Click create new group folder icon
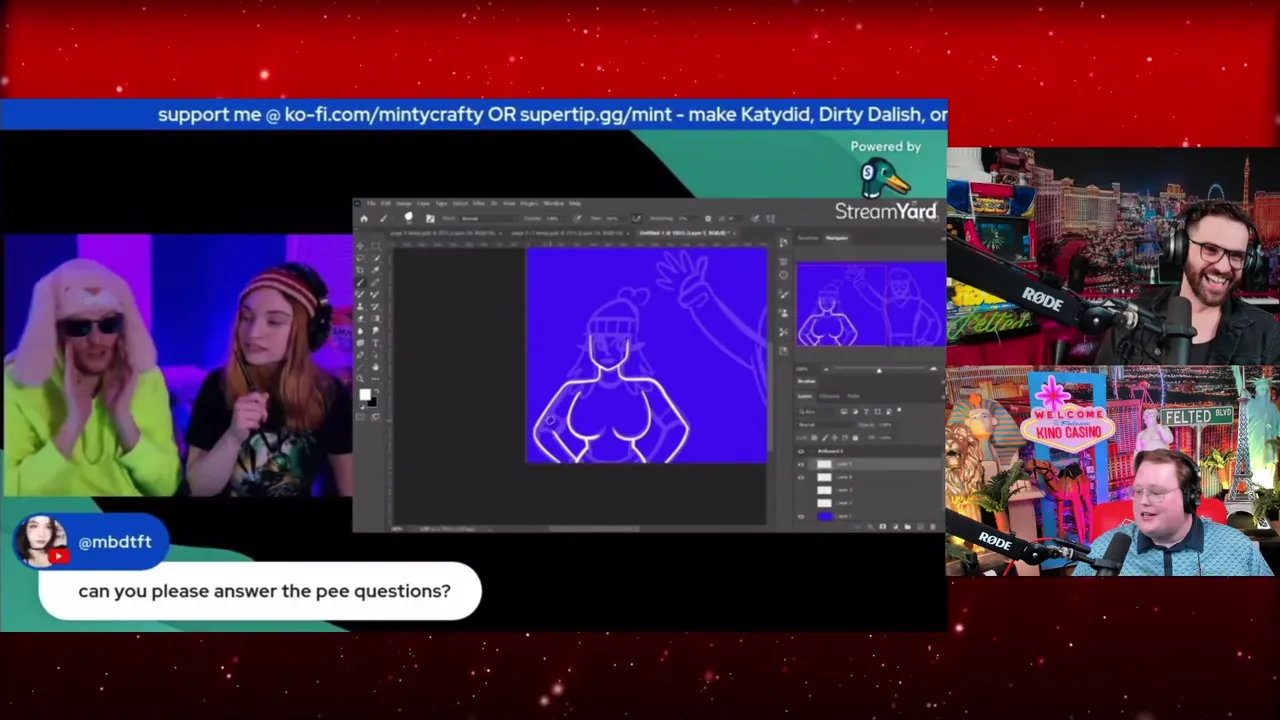The image size is (1280, 720). [907, 527]
